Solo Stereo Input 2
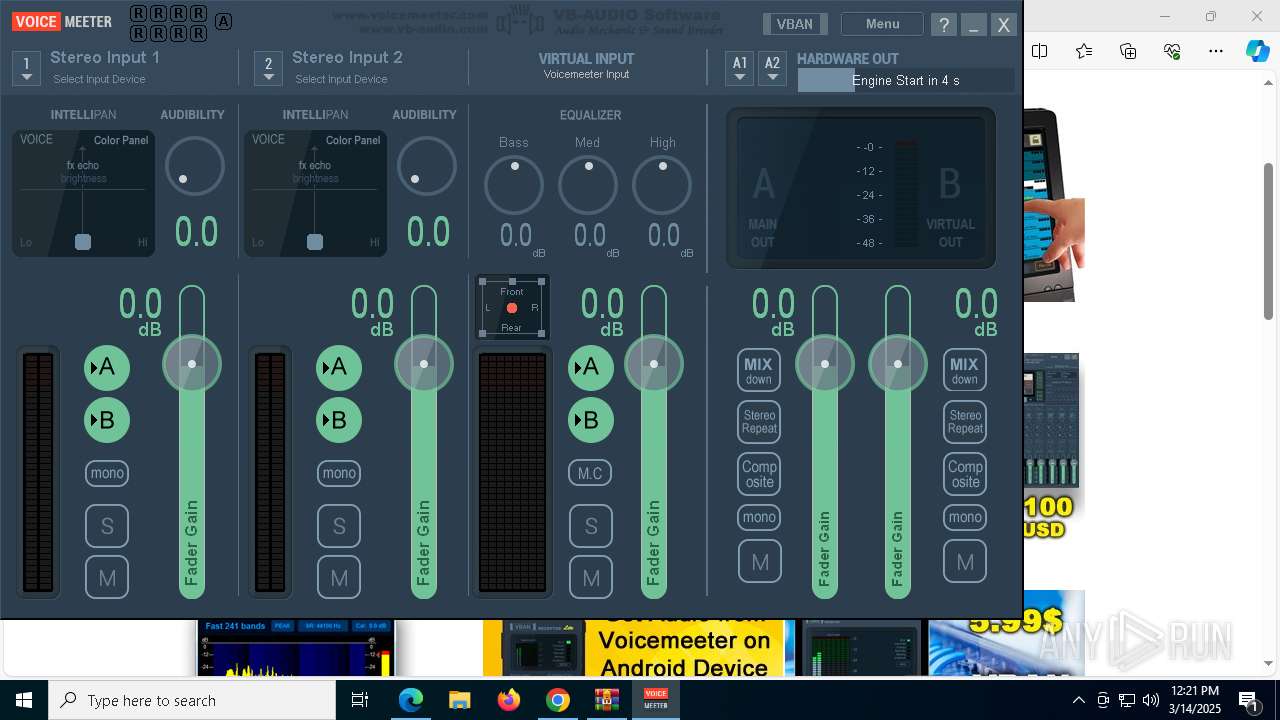The image size is (1280, 720). click(339, 526)
